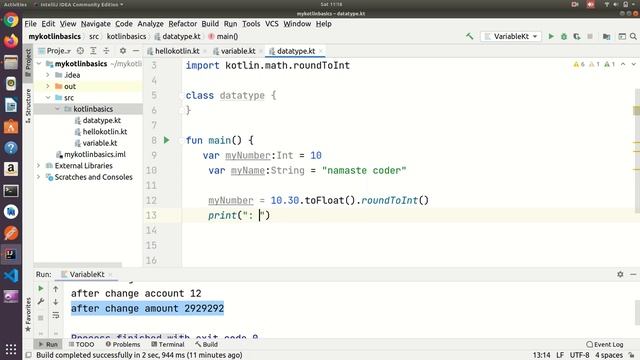The width and height of the screenshot is (640, 360).
Task: Select the datatype.kt editor tab
Action: [296, 51]
